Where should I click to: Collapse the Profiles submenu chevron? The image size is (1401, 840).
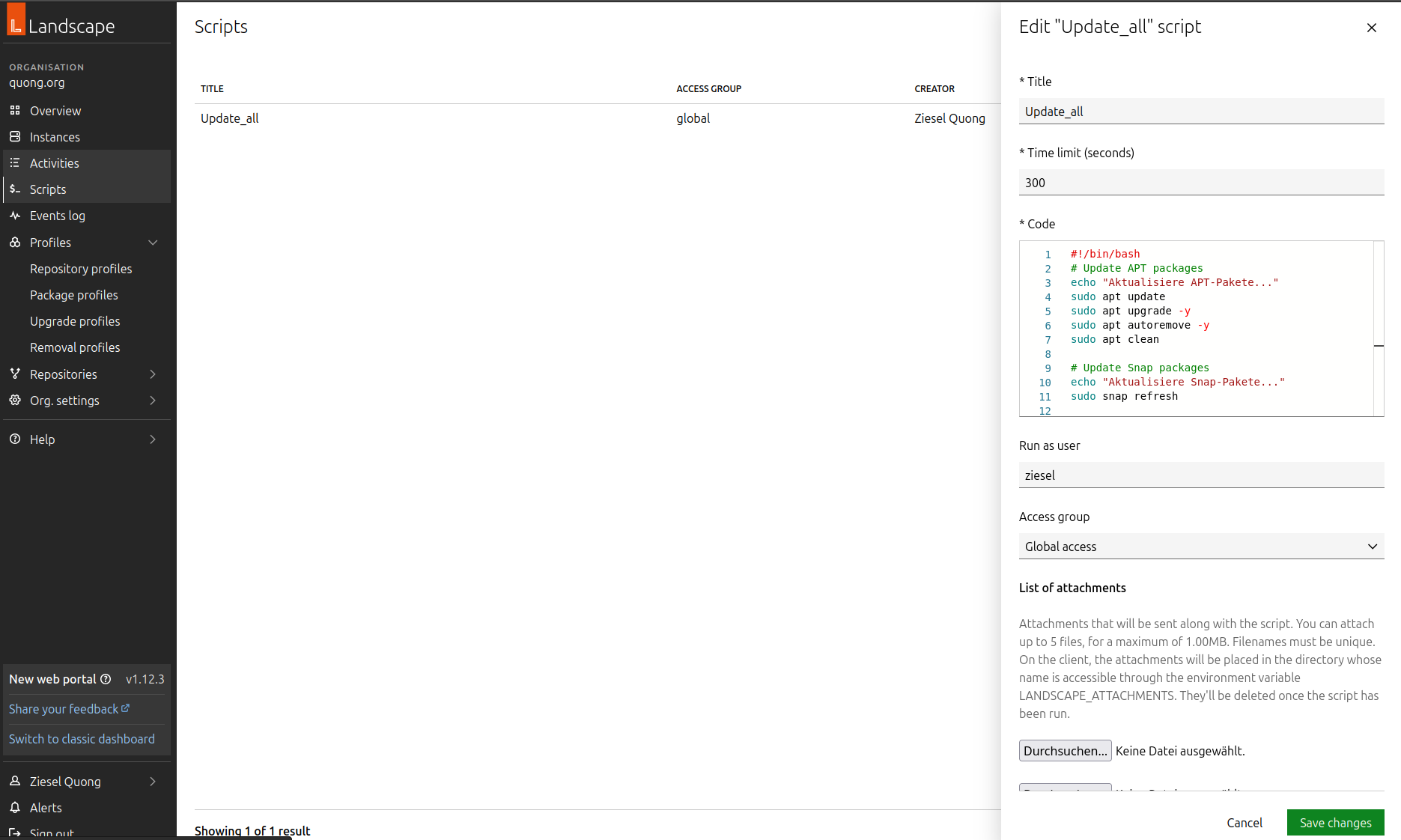(x=153, y=243)
